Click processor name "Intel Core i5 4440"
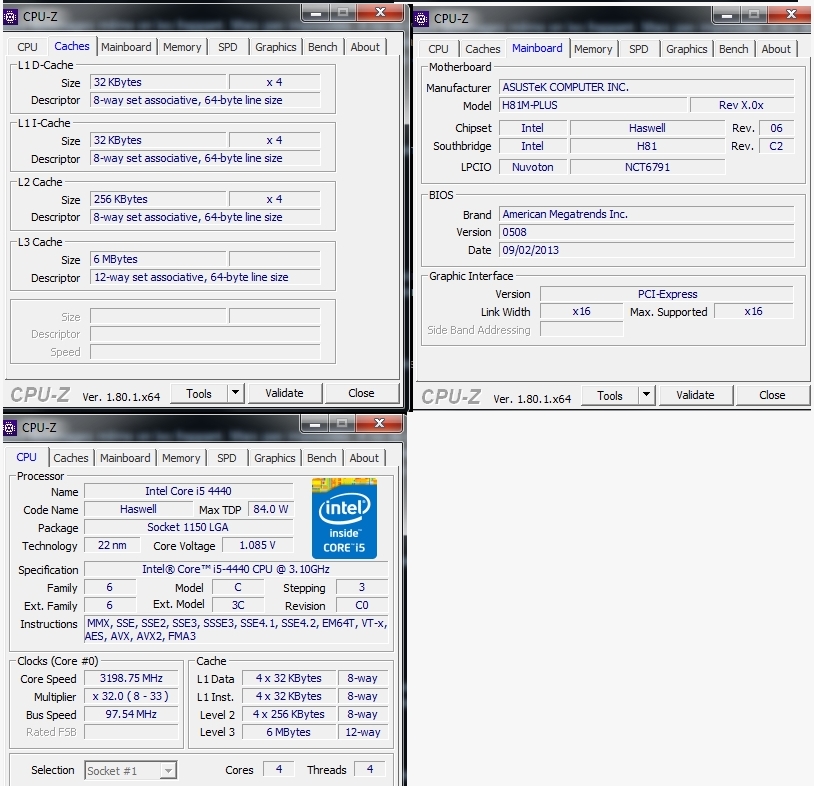The image size is (814, 786). point(188,491)
